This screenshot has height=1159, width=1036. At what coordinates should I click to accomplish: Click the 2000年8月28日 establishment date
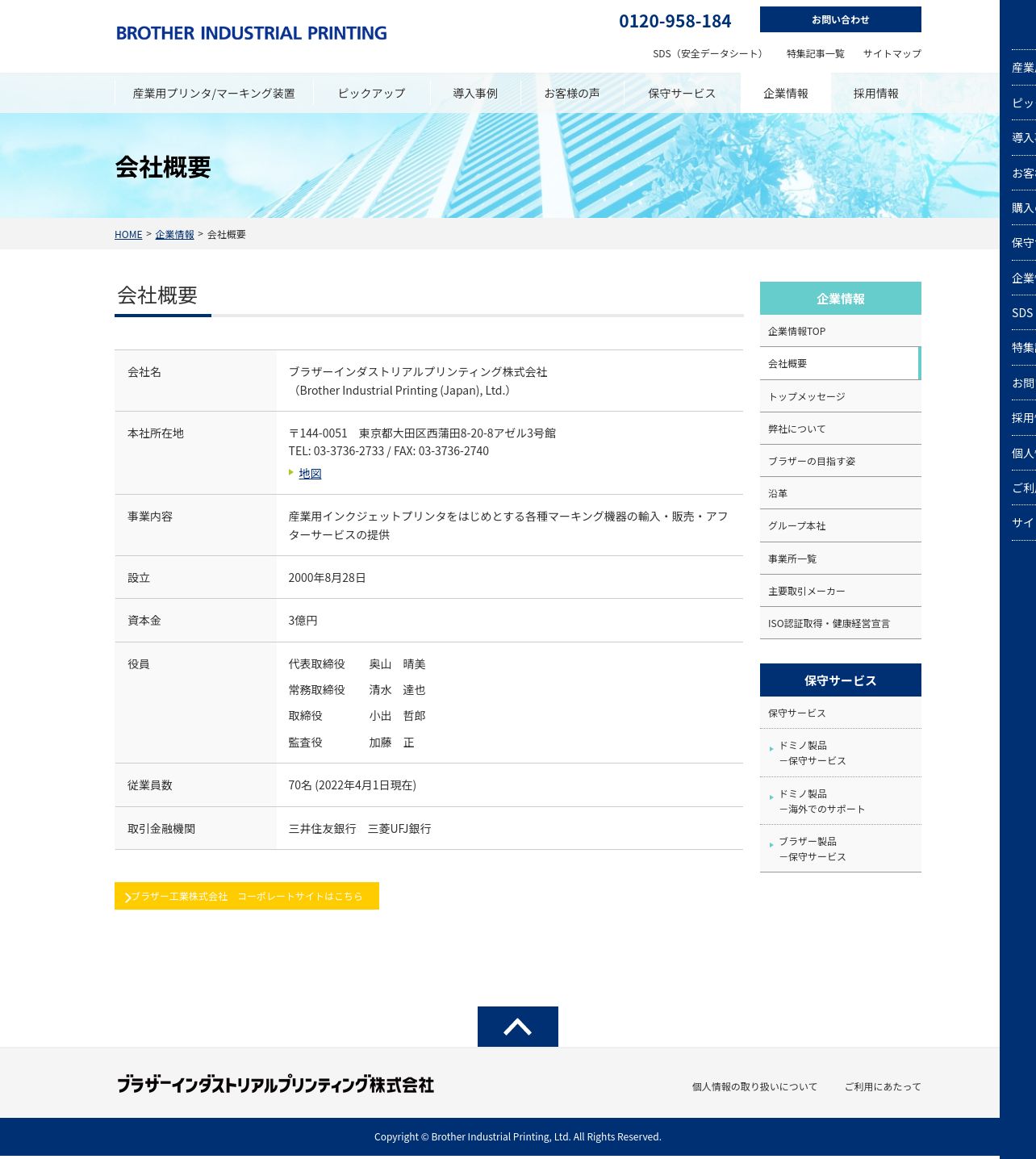click(327, 578)
